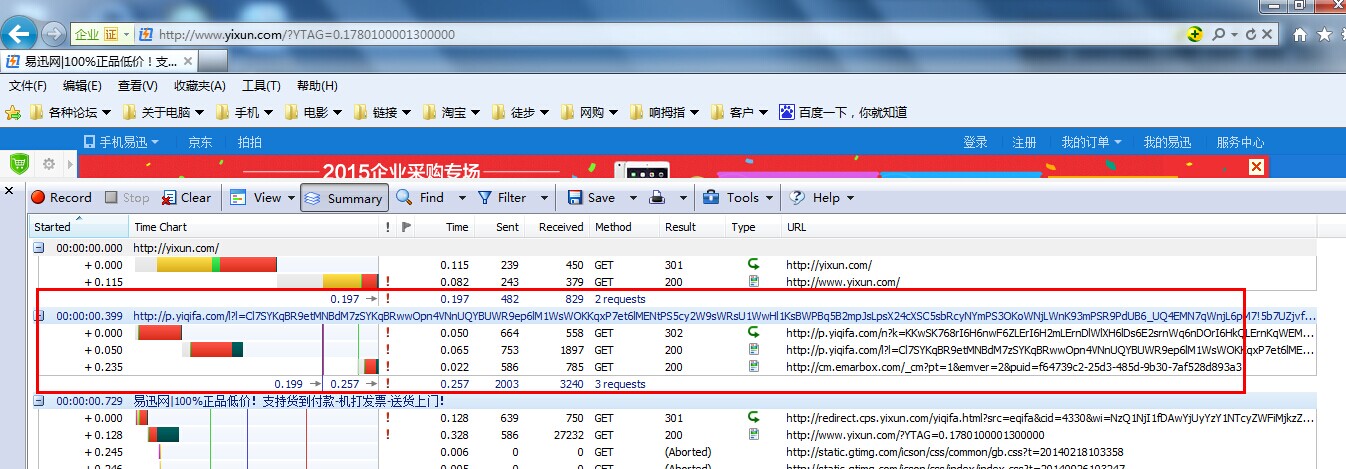Open the 我的订单 dropdown on the page
This screenshot has width=1346, height=469.
(x=1091, y=142)
